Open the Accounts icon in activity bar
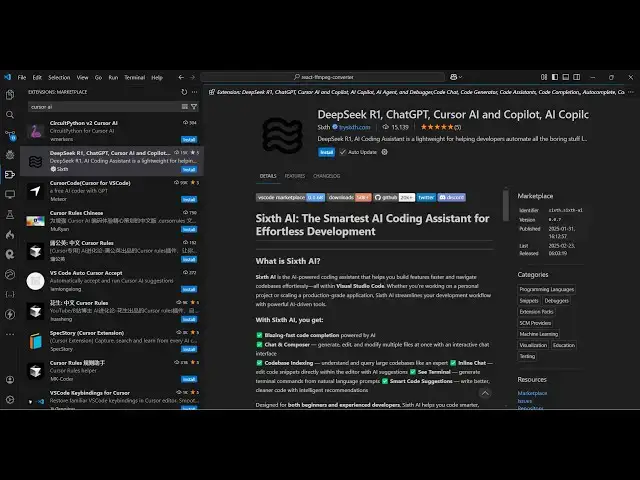This screenshot has height=480, width=640. click(10, 380)
